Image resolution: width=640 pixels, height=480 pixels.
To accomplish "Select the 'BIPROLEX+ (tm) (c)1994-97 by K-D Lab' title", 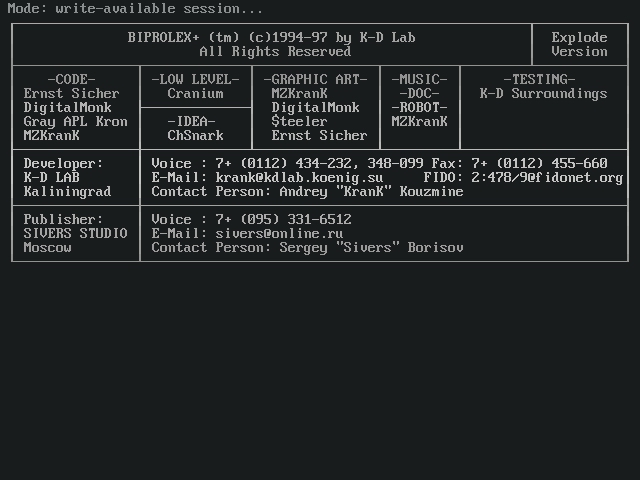I will click(x=271, y=38).
